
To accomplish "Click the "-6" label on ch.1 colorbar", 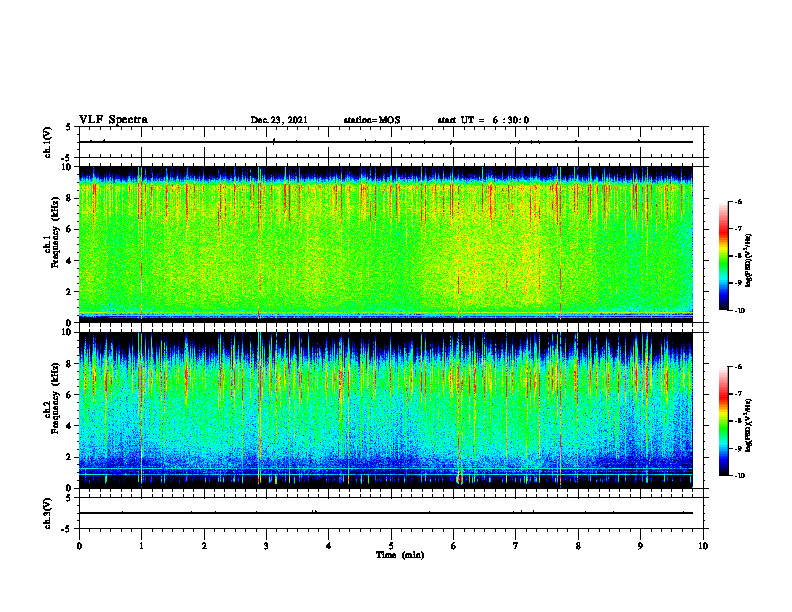I will [738, 201].
